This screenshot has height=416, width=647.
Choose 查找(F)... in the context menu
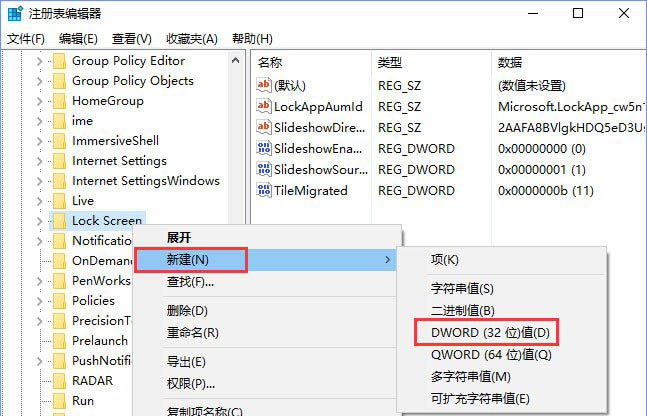point(265,282)
